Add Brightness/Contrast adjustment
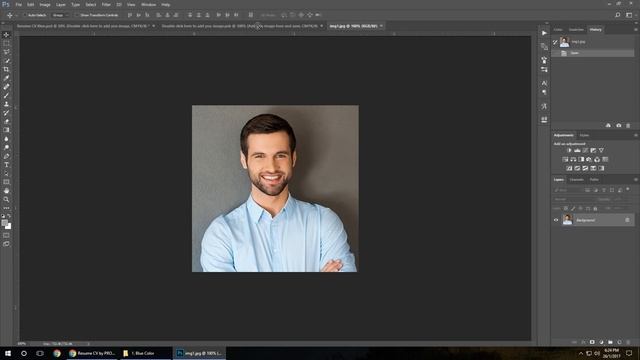This screenshot has width=640, height=360. (x=569, y=150)
